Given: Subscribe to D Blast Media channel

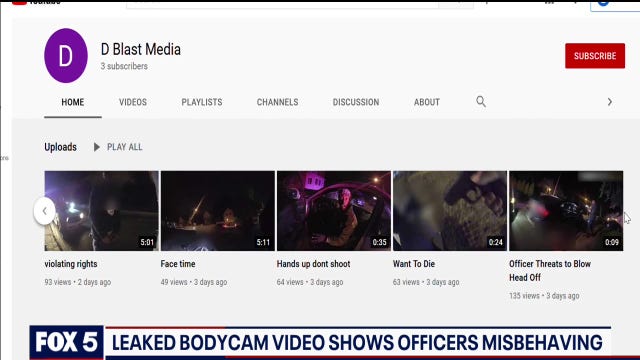Looking at the screenshot, I should (x=595, y=56).
